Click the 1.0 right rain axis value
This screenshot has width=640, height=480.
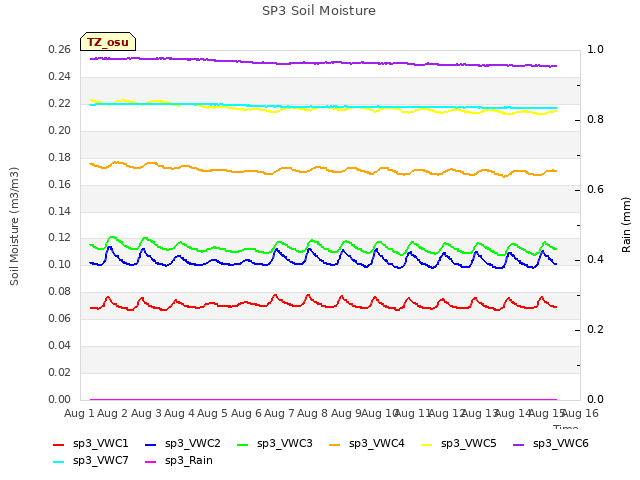pyautogui.click(x=595, y=49)
